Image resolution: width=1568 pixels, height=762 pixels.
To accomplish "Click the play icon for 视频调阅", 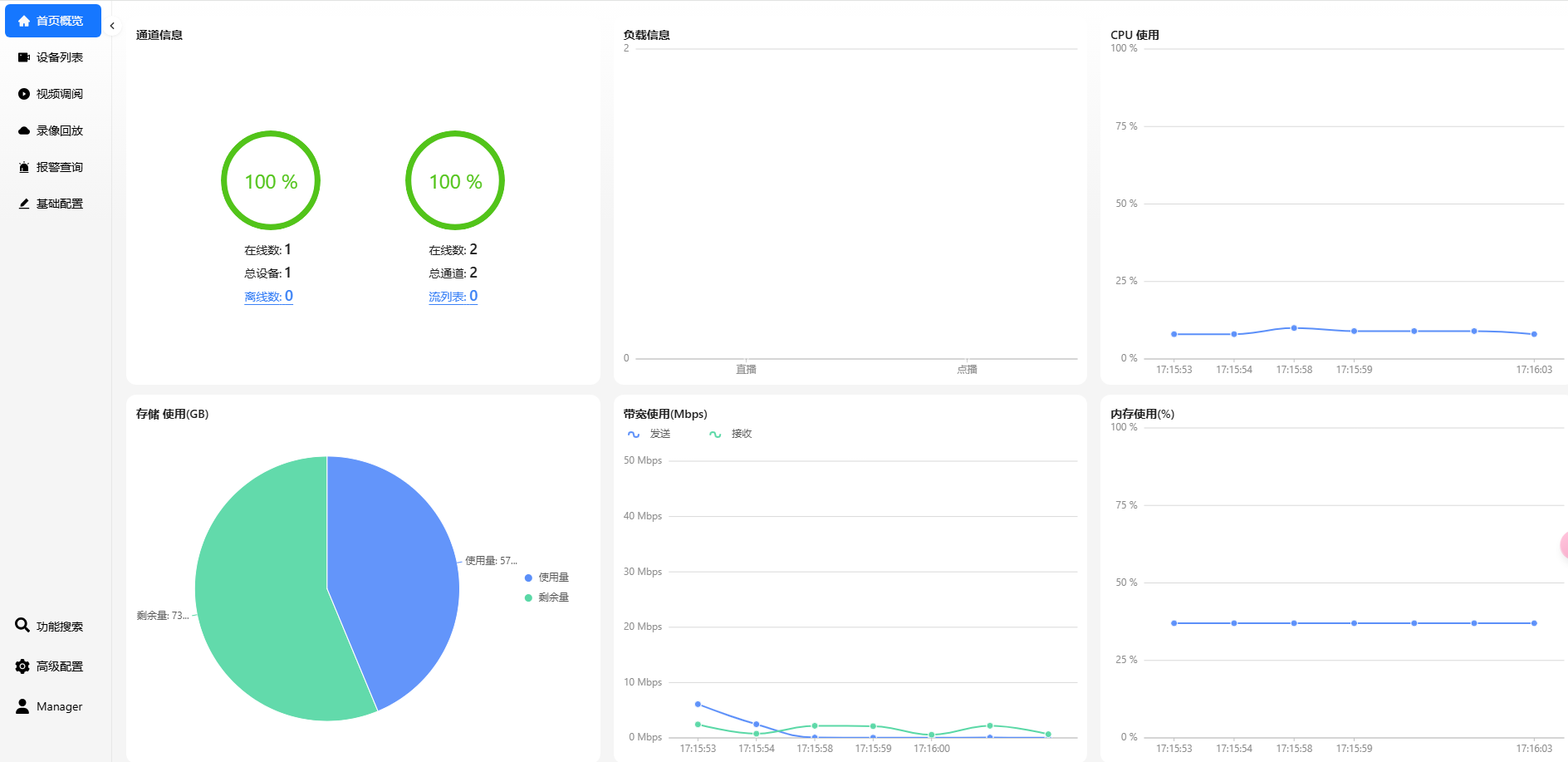I will pyautogui.click(x=24, y=94).
